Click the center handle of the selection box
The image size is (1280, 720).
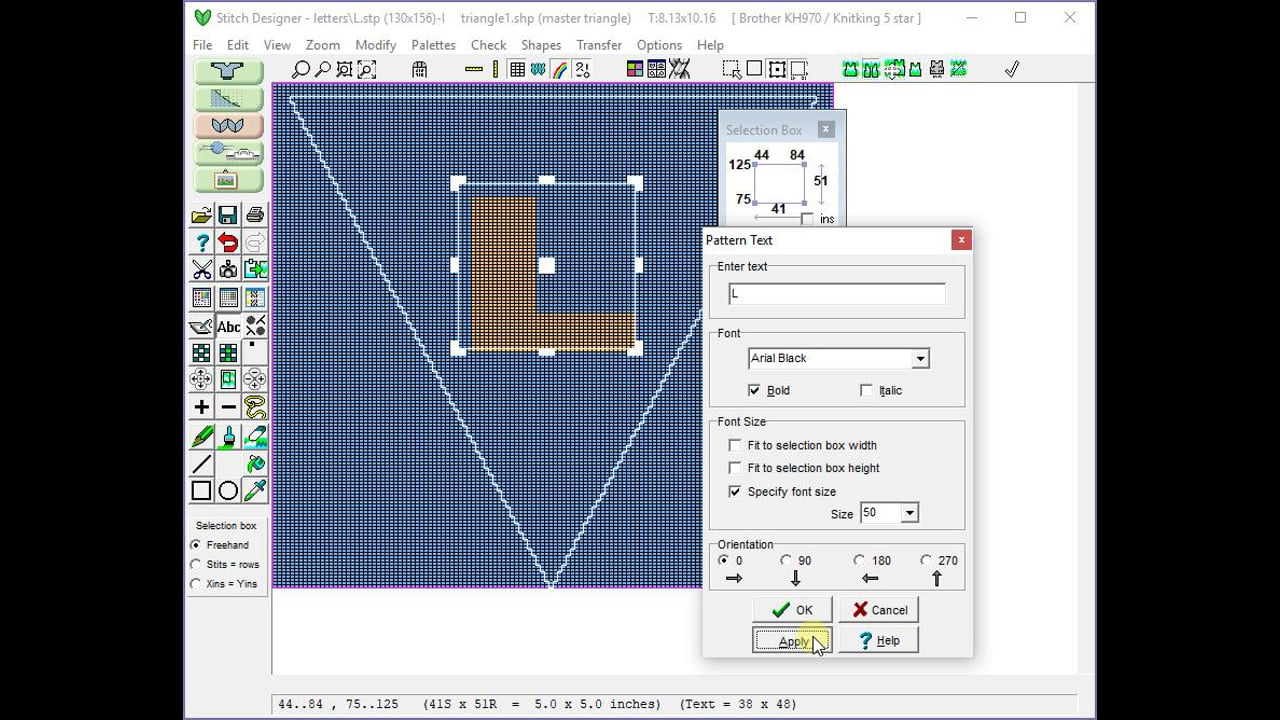point(546,265)
